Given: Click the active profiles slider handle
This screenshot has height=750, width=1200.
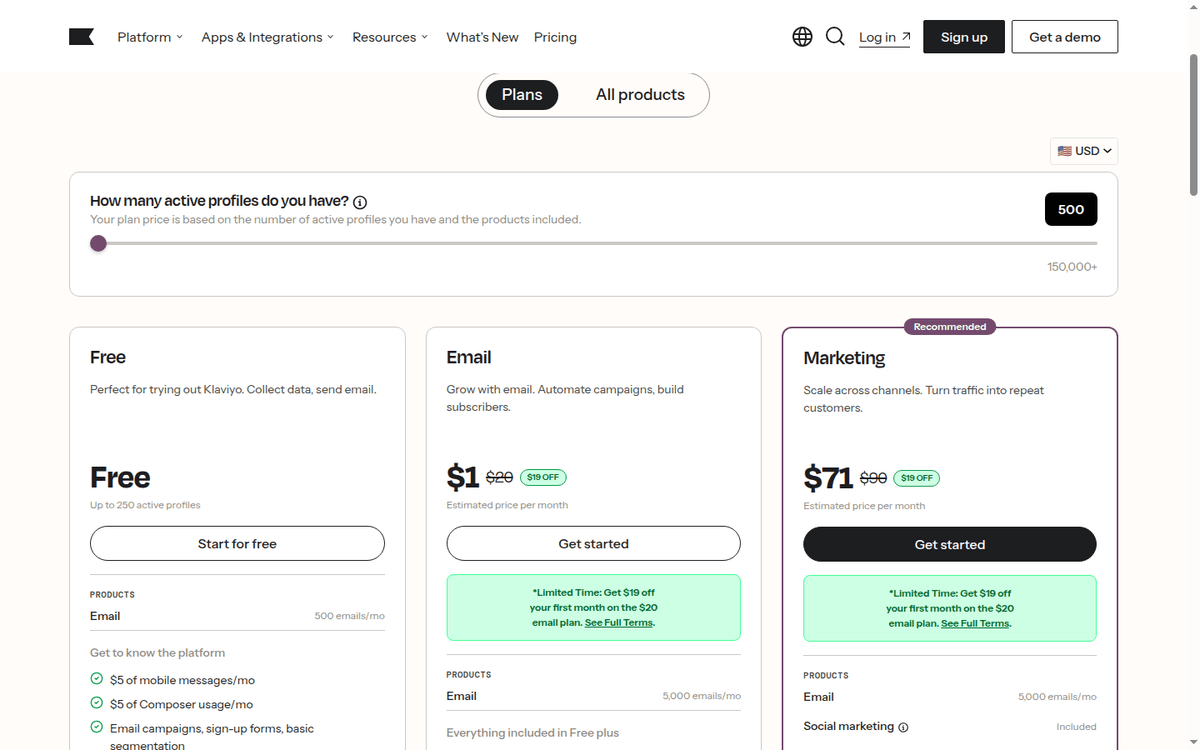Looking at the screenshot, I should coord(98,243).
